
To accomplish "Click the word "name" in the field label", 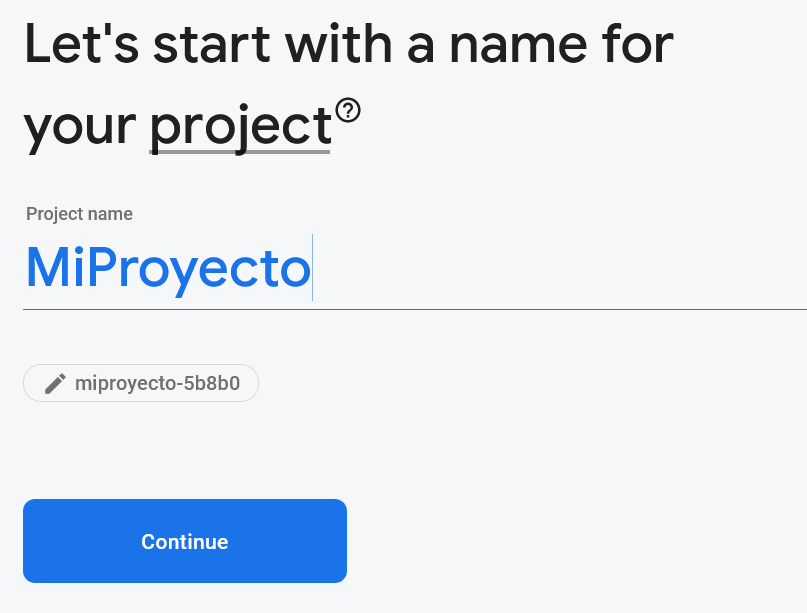I will click(x=113, y=214).
